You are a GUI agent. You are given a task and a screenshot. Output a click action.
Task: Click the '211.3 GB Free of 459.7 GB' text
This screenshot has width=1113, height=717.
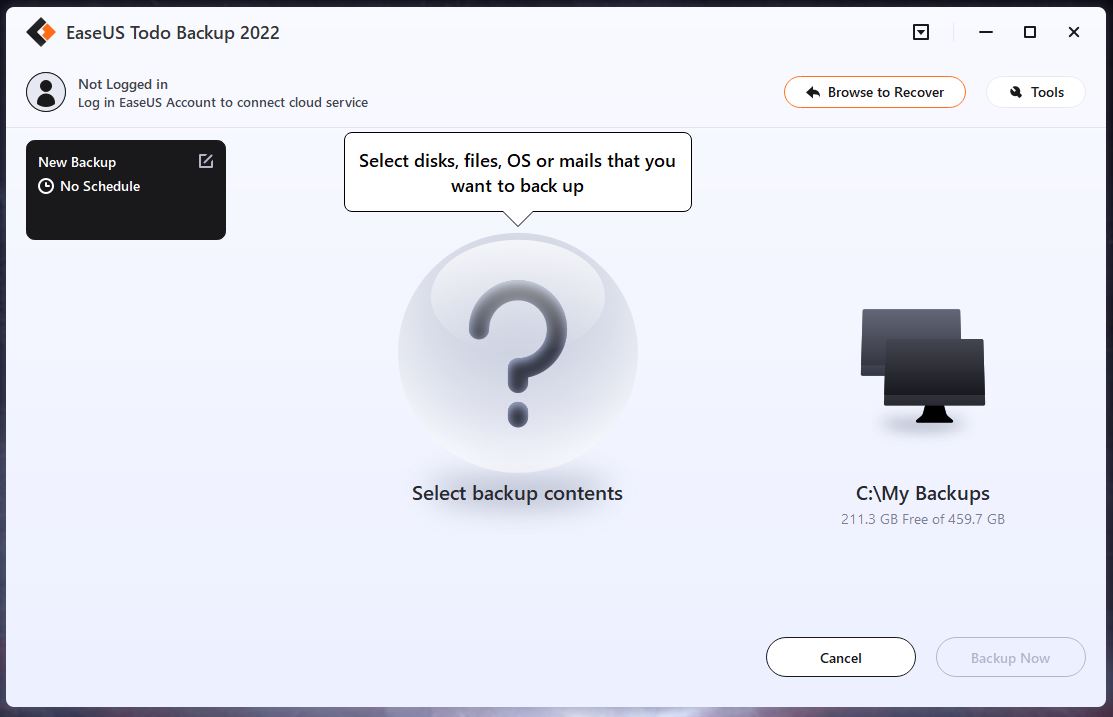tap(923, 519)
